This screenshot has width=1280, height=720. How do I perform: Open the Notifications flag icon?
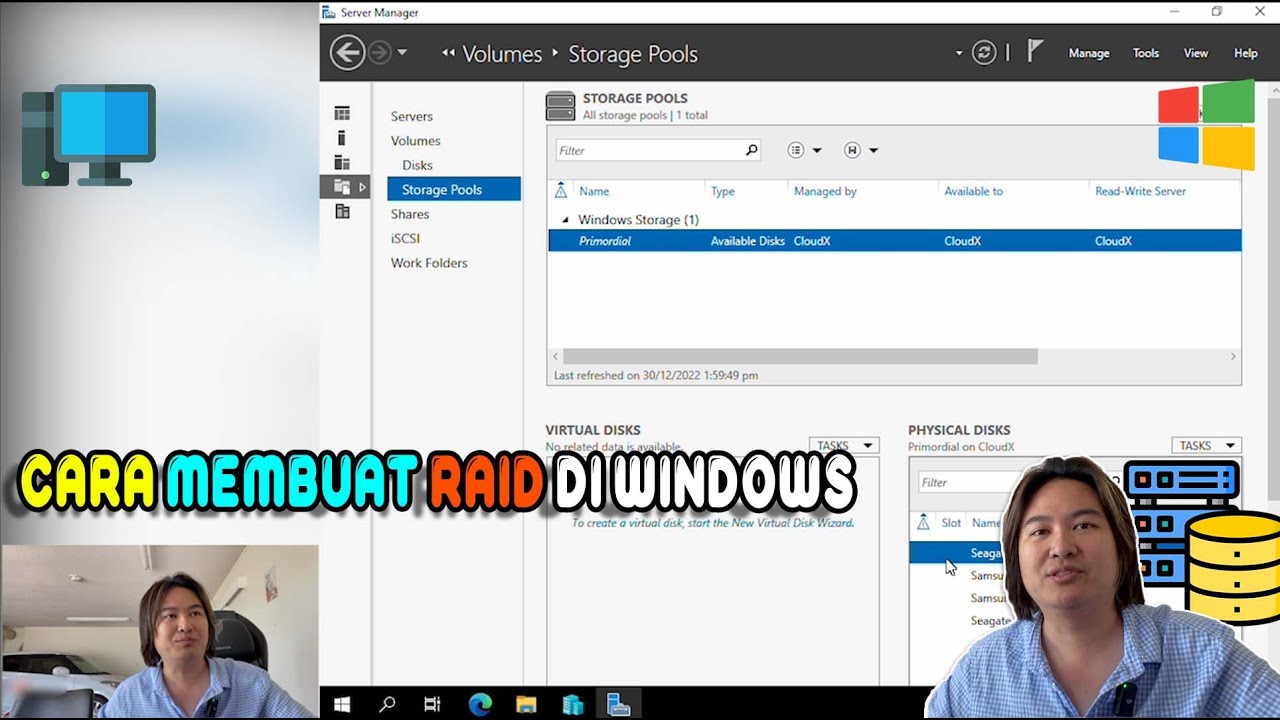pos(1035,52)
